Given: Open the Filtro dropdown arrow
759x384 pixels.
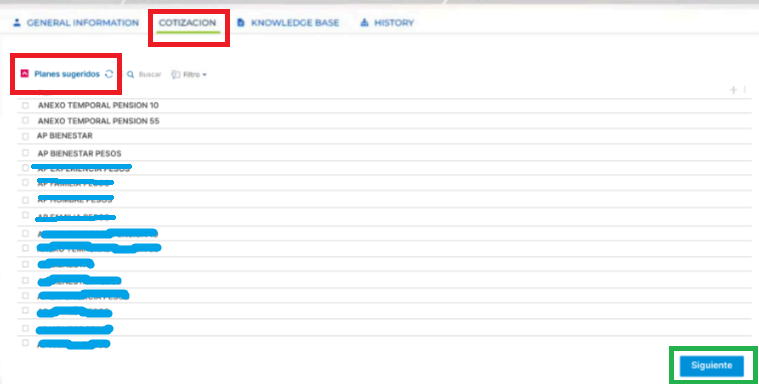Looking at the screenshot, I should pos(205,75).
